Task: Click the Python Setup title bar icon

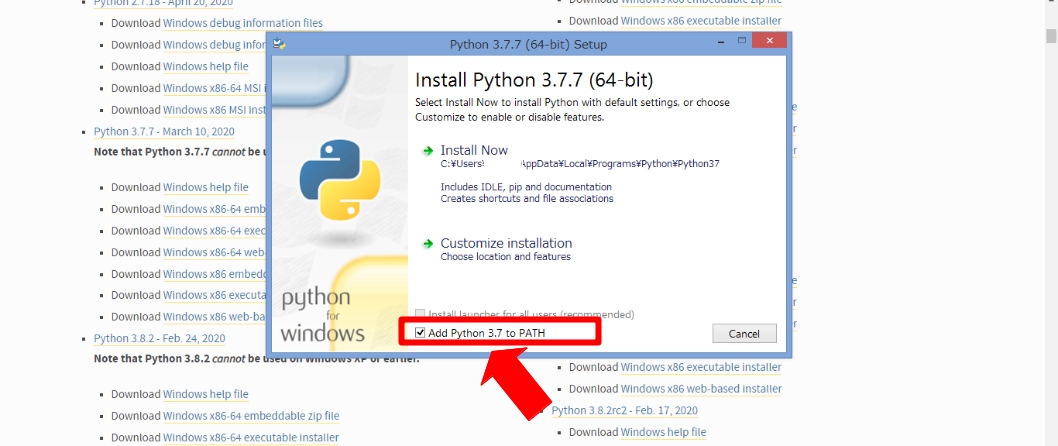Action: (279, 45)
